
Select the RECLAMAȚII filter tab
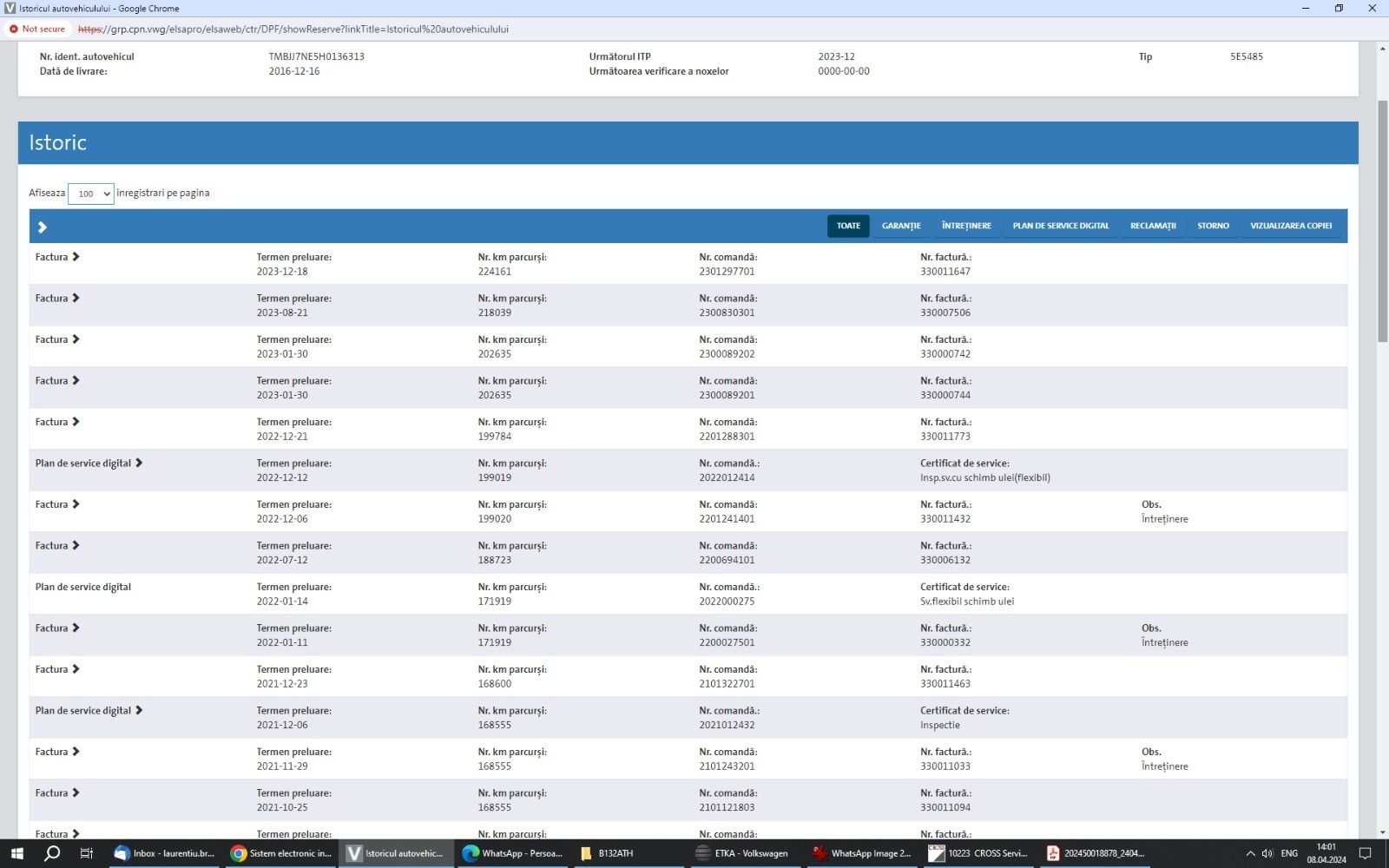click(1153, 226)
